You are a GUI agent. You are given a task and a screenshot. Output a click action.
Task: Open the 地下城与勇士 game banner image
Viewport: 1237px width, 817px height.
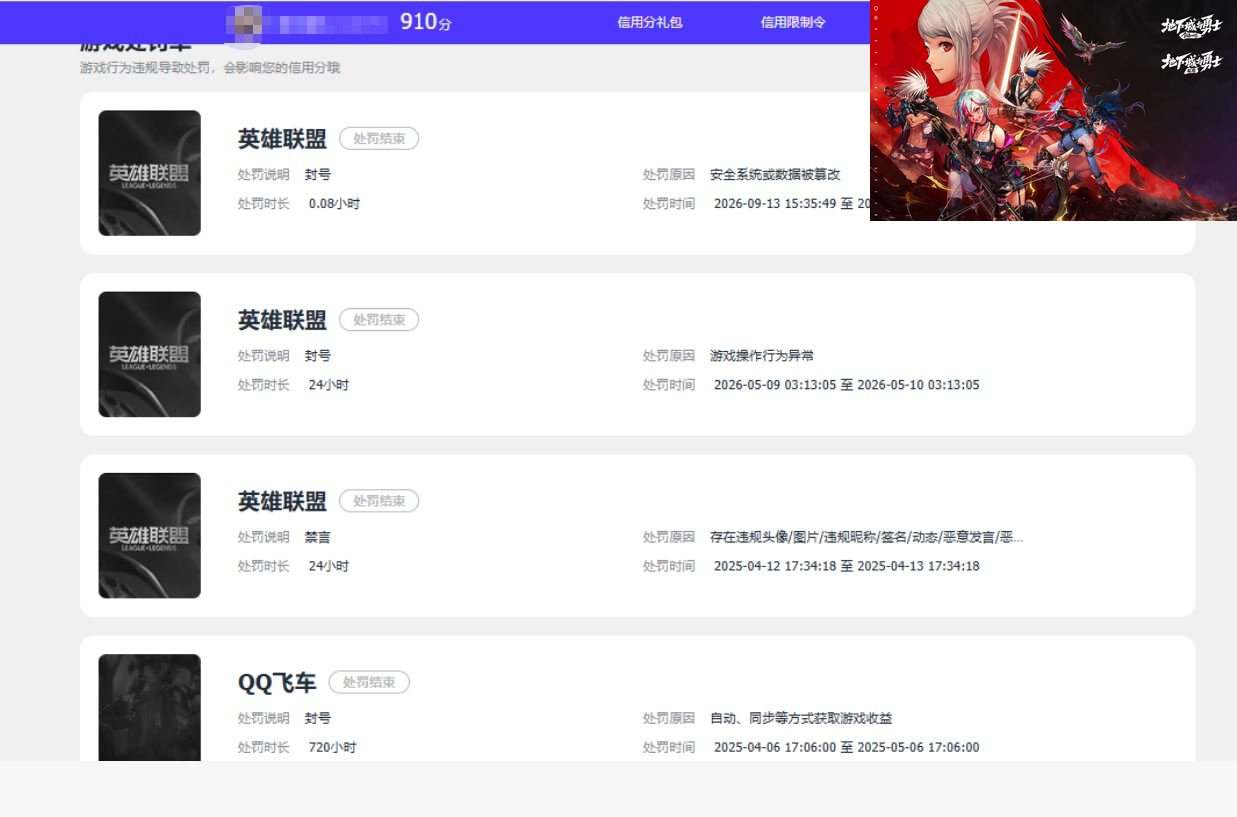[1053, 110]
